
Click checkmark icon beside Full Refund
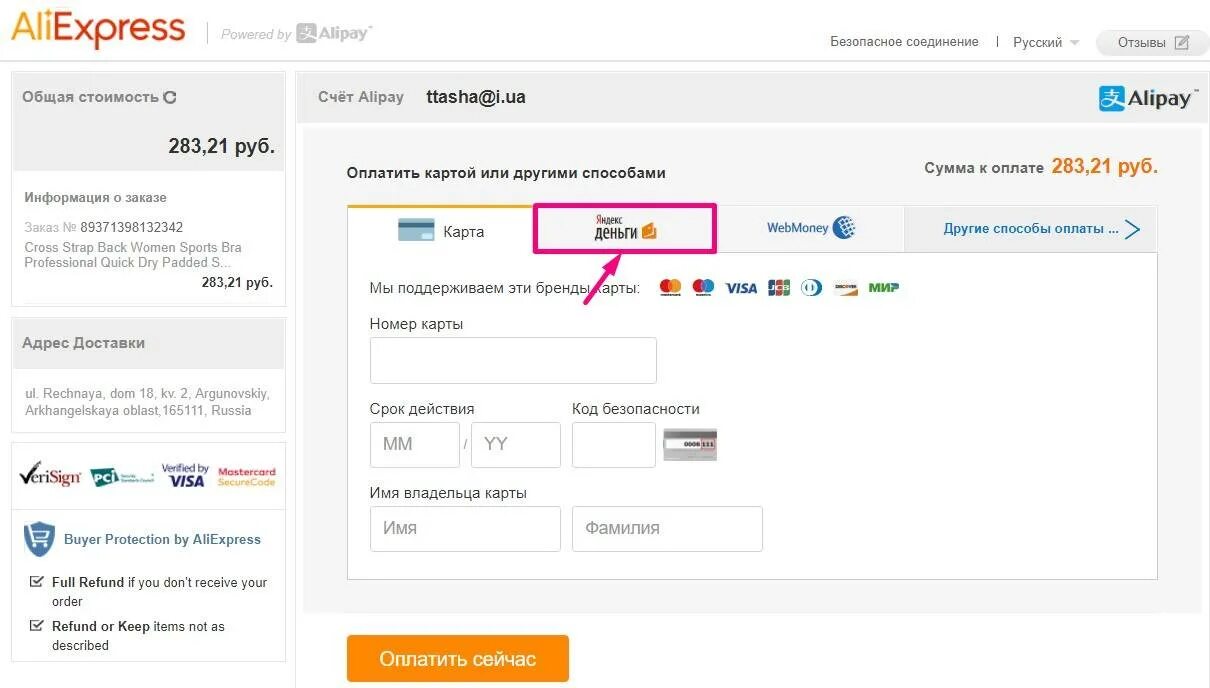36,582
